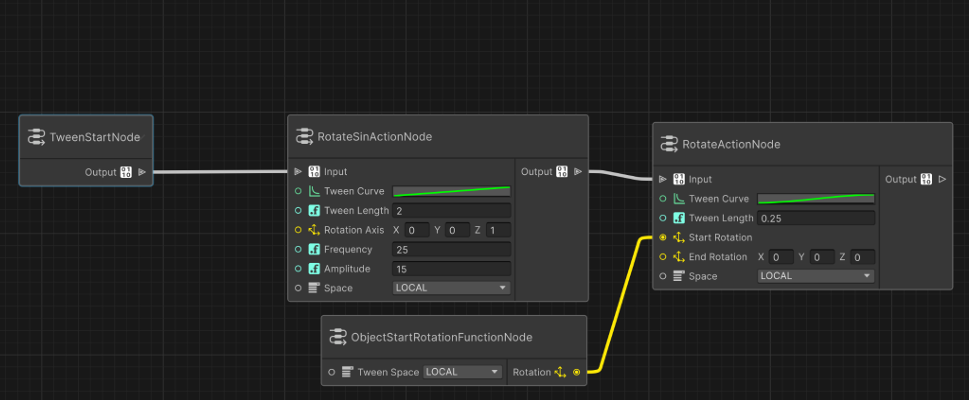This screenshot has height=400, width=969.
Task: Click RotateActionNode Output flow arrow port
Action: [x=942, y=179]
